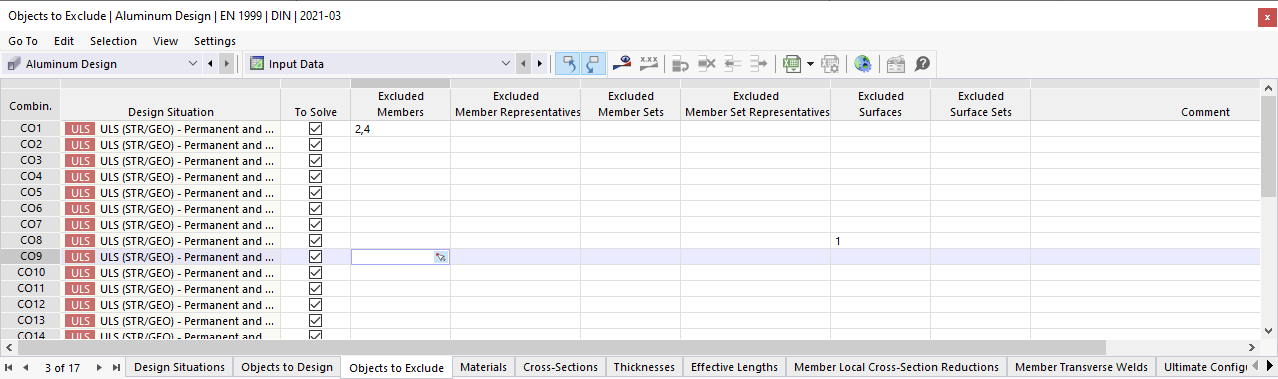Uncheck To Solve for CO3
This screenshot has width=1278, height=379.
click(x=316, y=161)
